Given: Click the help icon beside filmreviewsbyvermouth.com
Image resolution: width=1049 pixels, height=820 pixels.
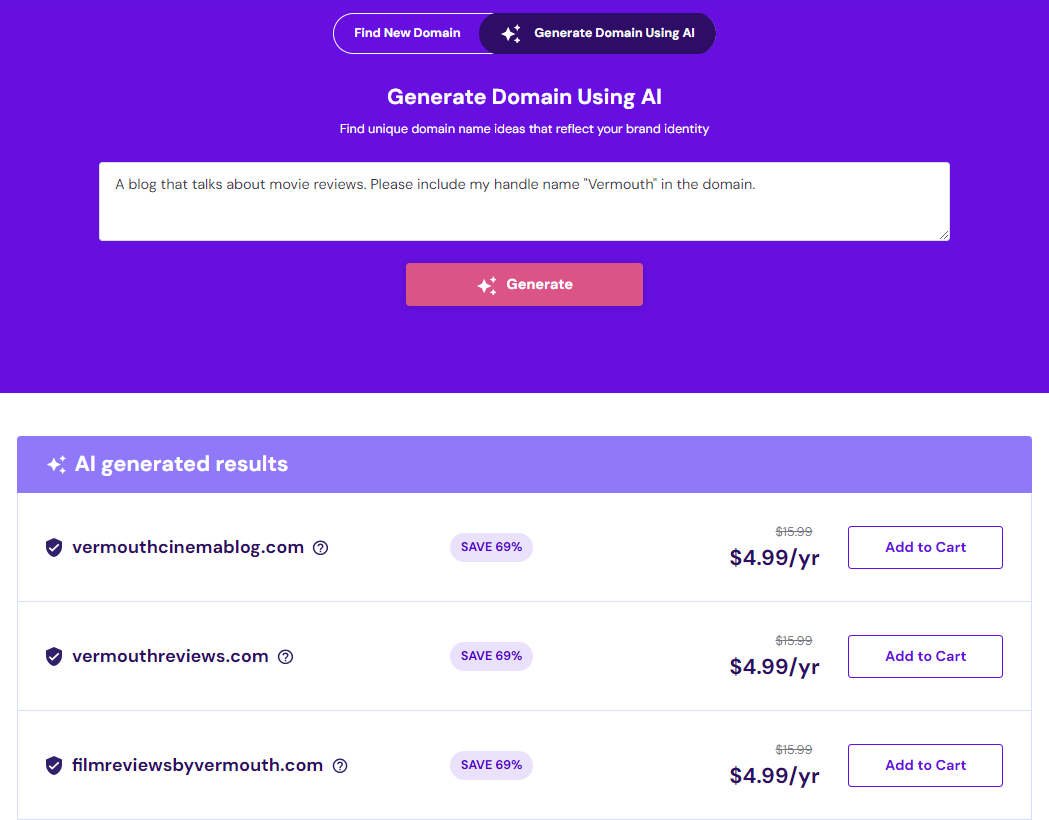Looking at the screenshot, I should pos(340,766).
